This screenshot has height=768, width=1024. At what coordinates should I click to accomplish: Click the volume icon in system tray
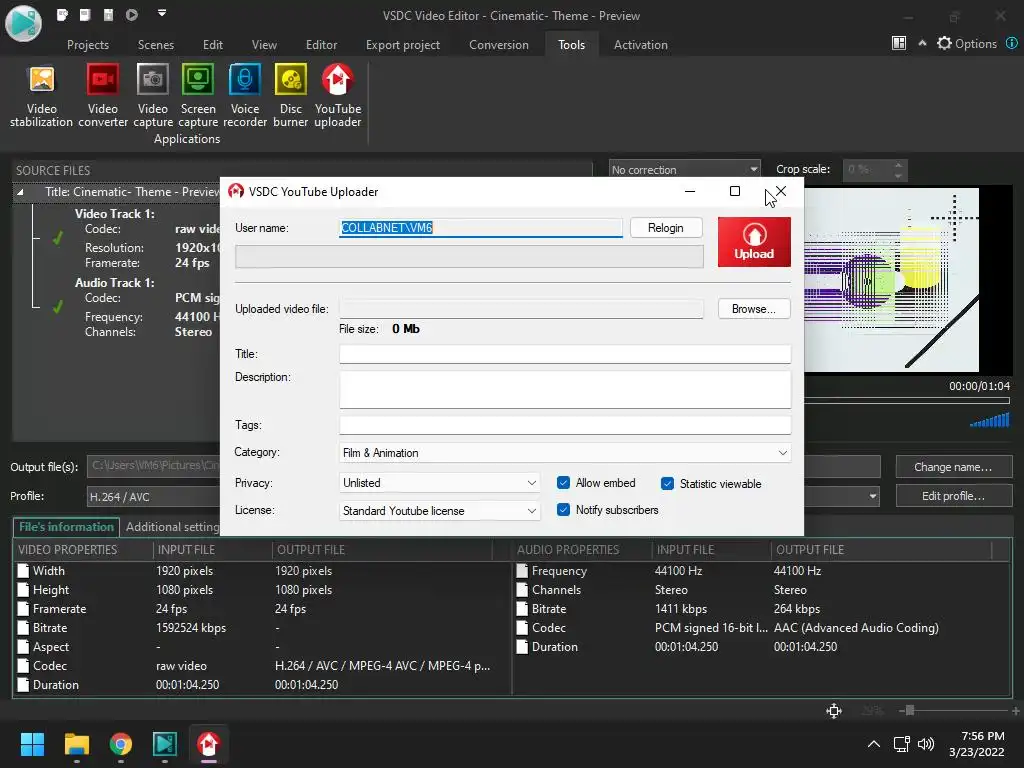coord(925,744)
